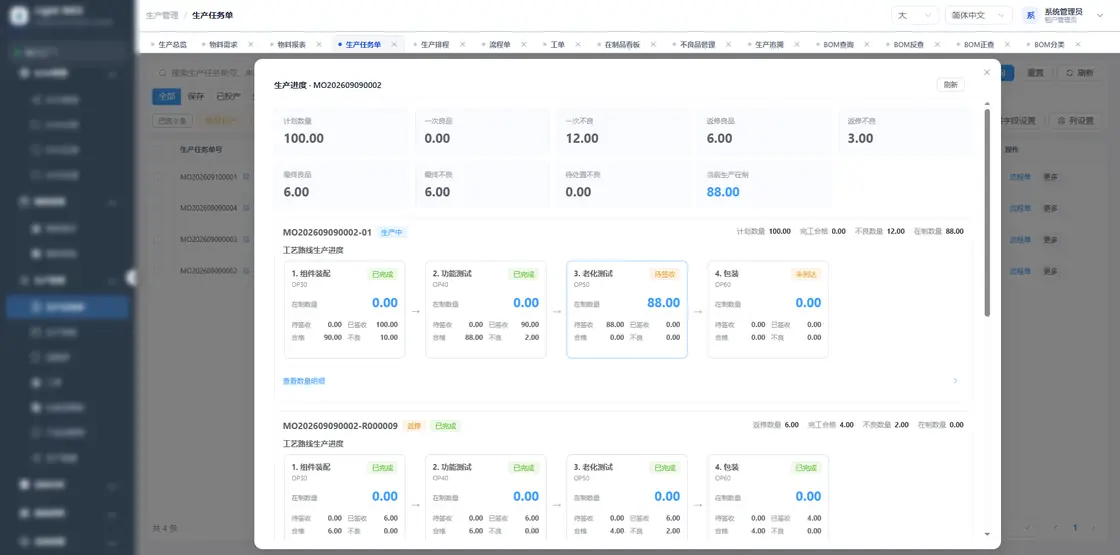
Task: Click the 已完成 tag on R000009 老化测试 card
Action: (x=666, y=468)
